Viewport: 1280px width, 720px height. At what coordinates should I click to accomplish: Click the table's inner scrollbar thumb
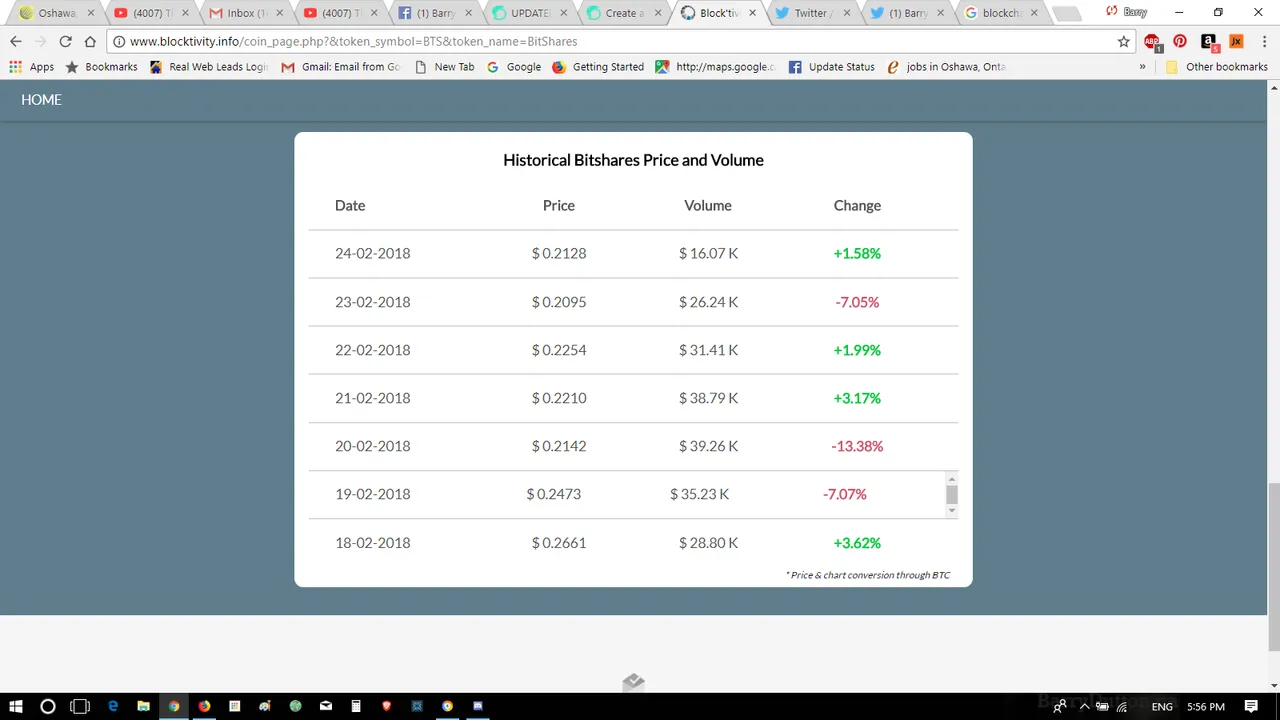[951, 494]
